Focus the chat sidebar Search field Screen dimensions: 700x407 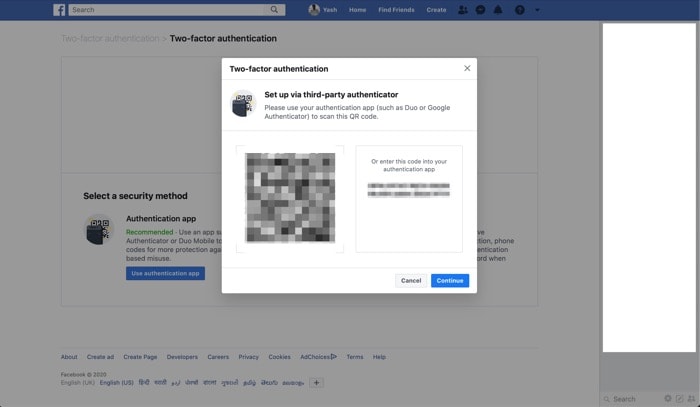[632, 399]
